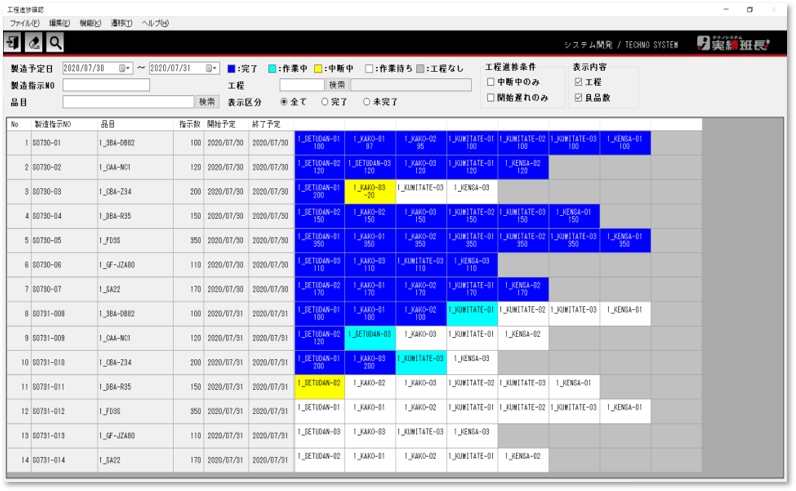Click the 製造指示NO input field
The image size is (796, 491).
point(105,85)
